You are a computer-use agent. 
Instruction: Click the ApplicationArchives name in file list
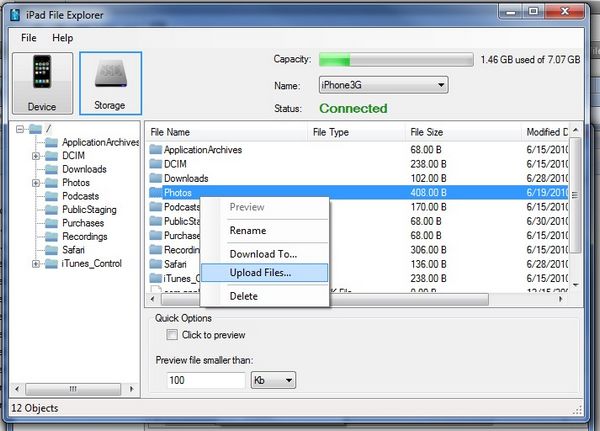pyautogui.click(x=203, y=150)
